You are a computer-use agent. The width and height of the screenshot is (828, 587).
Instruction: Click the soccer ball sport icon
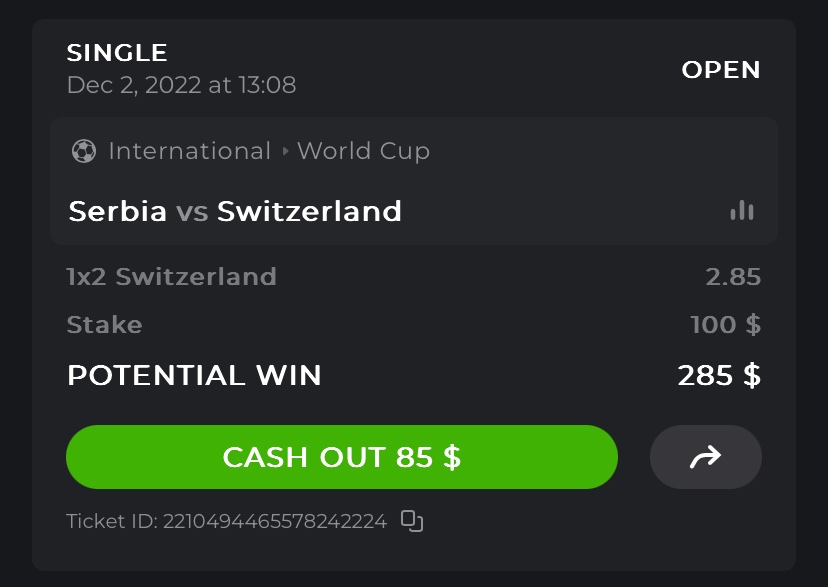[84, 151]
